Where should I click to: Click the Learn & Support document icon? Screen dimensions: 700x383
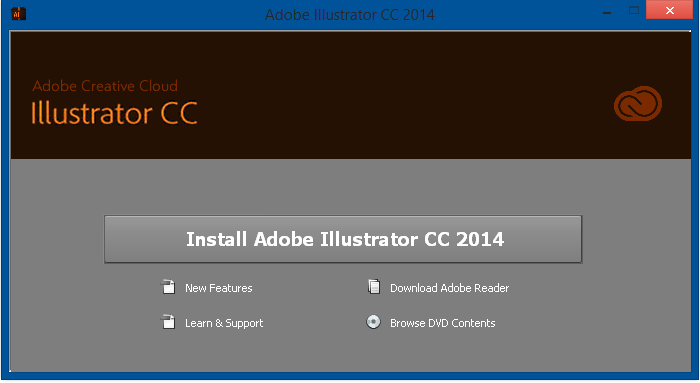tap(168, 322)
